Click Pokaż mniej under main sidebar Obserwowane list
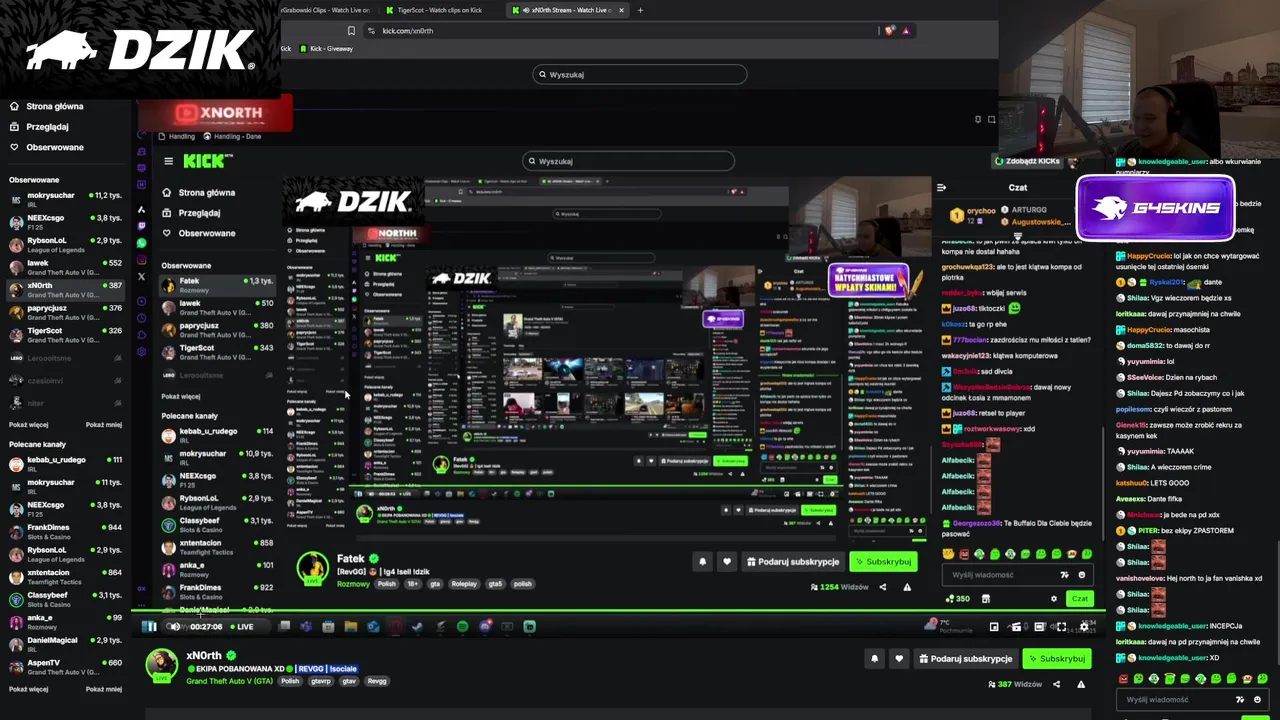This screenshot has width=1280, height=720. click(104, 424)
